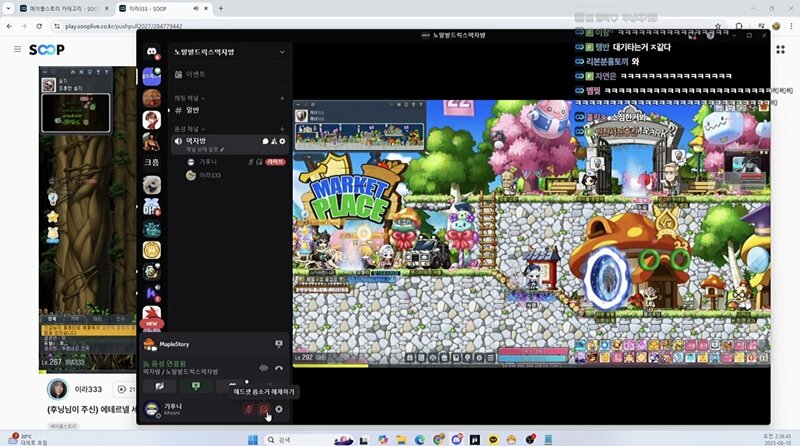Open the SOOP hamburger menu
The image size is (800, 446).
click(18, 49)
